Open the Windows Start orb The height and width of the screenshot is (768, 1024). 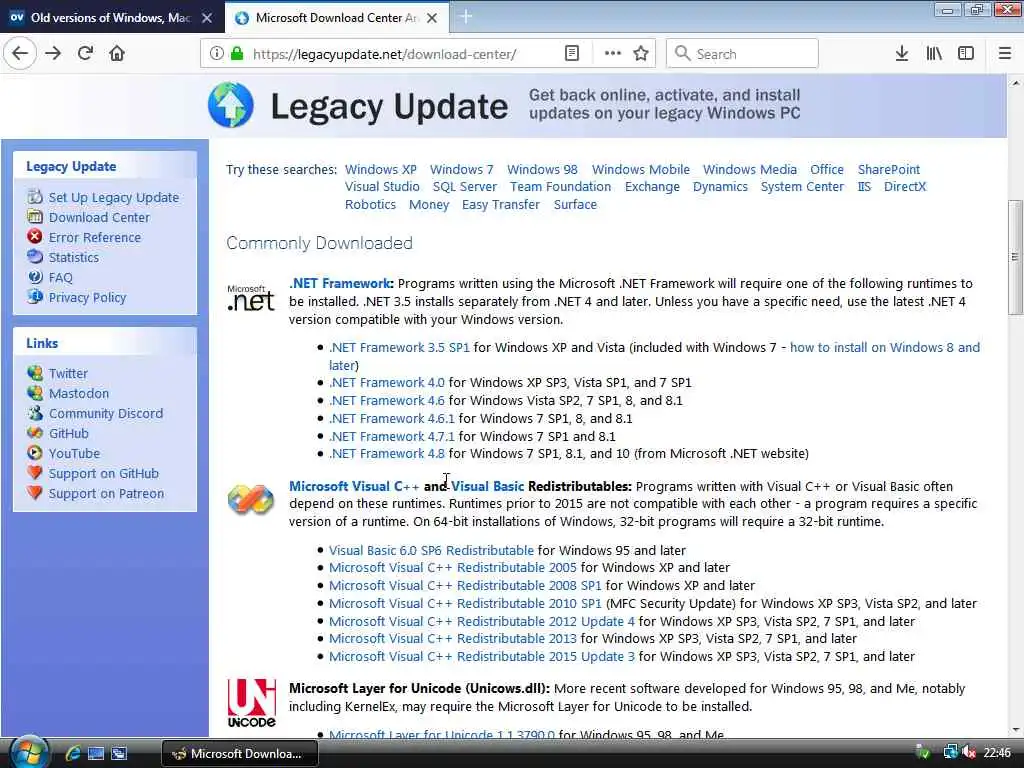pyautogui.click(x=29, y=753)
